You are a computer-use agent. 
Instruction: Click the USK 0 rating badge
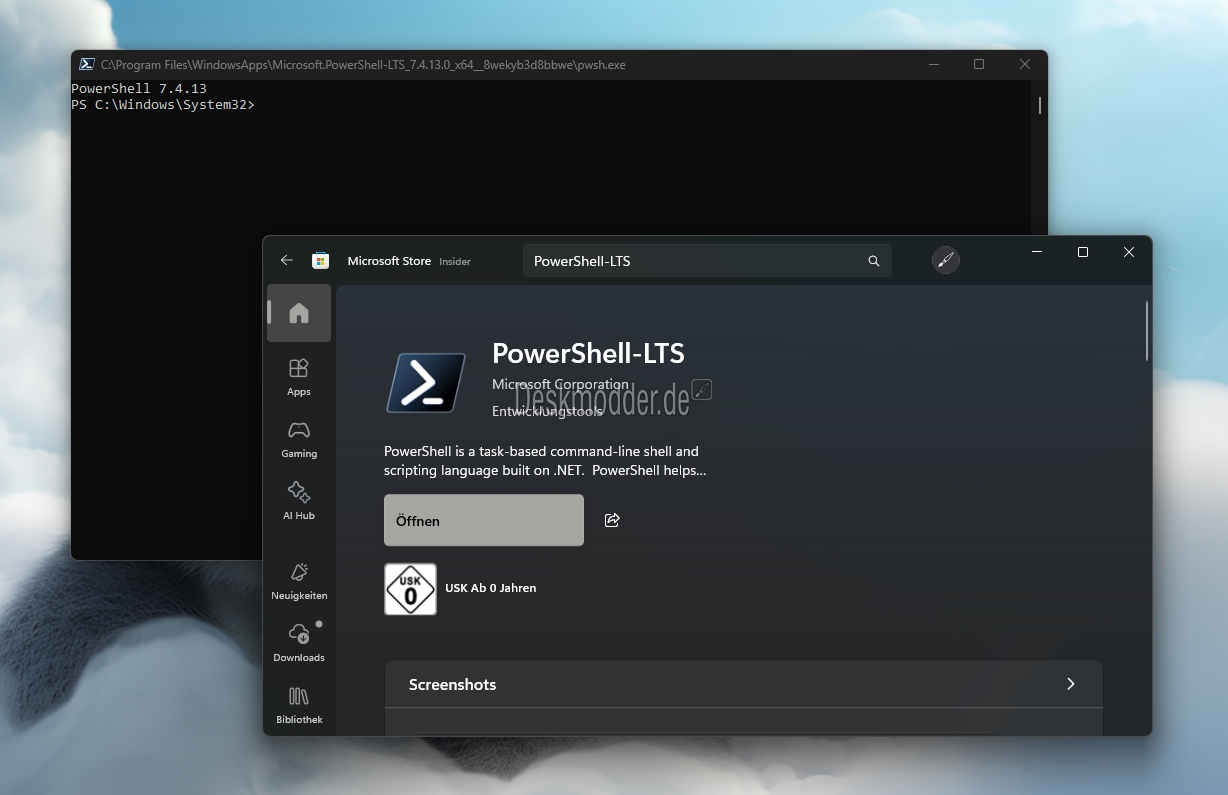click(410, 589)
